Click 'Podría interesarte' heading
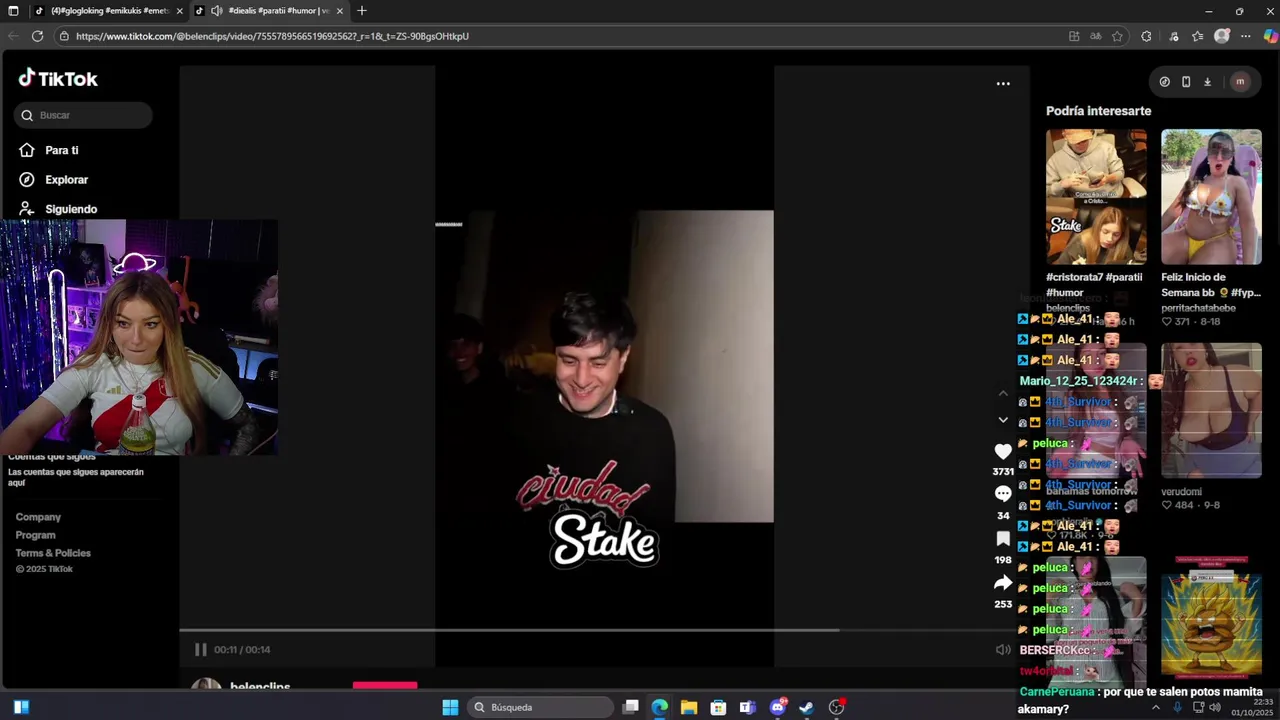This screenshot has width=1280, height=720. [x=1098, y=111]
